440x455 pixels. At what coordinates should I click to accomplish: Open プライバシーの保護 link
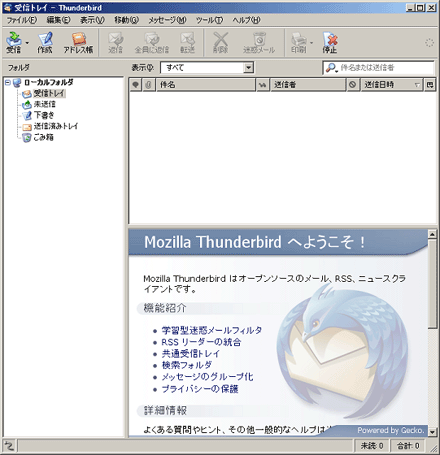(x=200, y=389)
